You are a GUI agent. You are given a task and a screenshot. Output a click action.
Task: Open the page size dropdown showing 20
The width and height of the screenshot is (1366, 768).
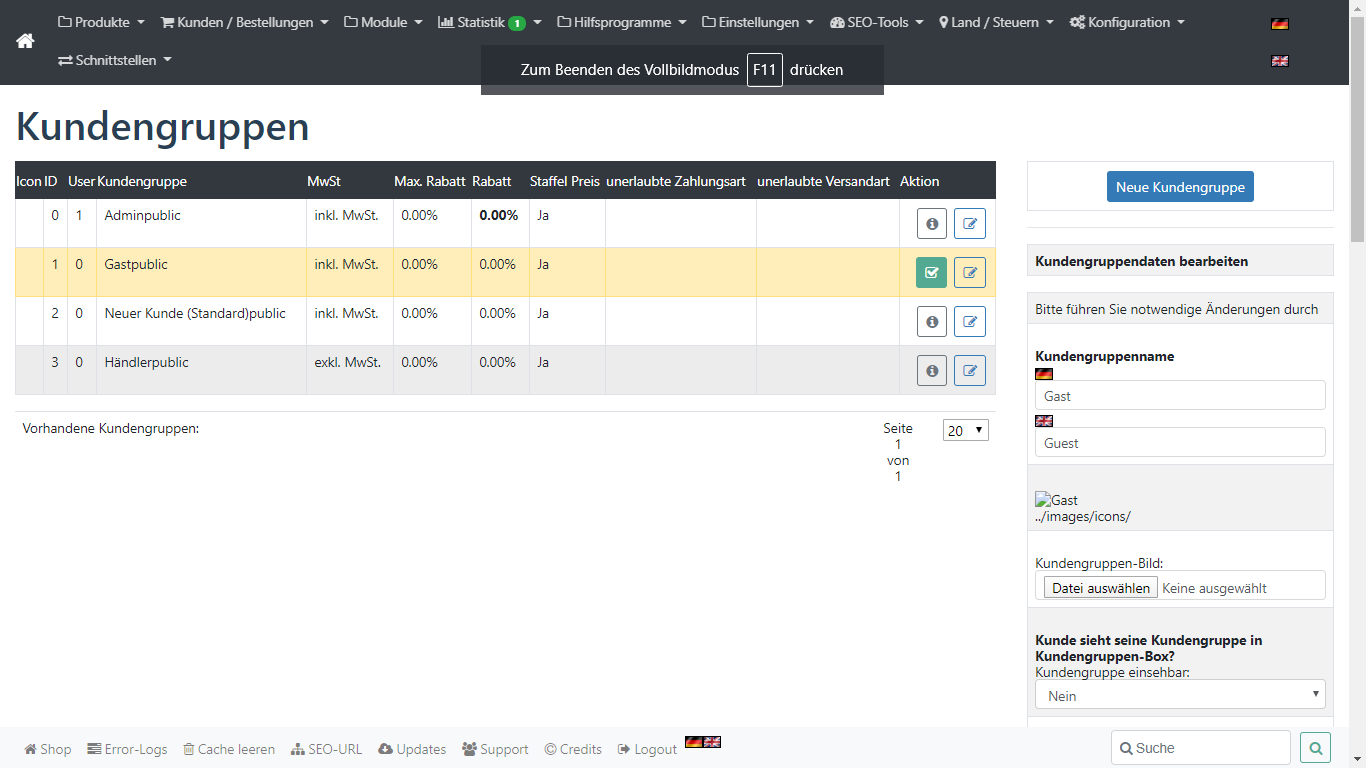pos(965,430)
